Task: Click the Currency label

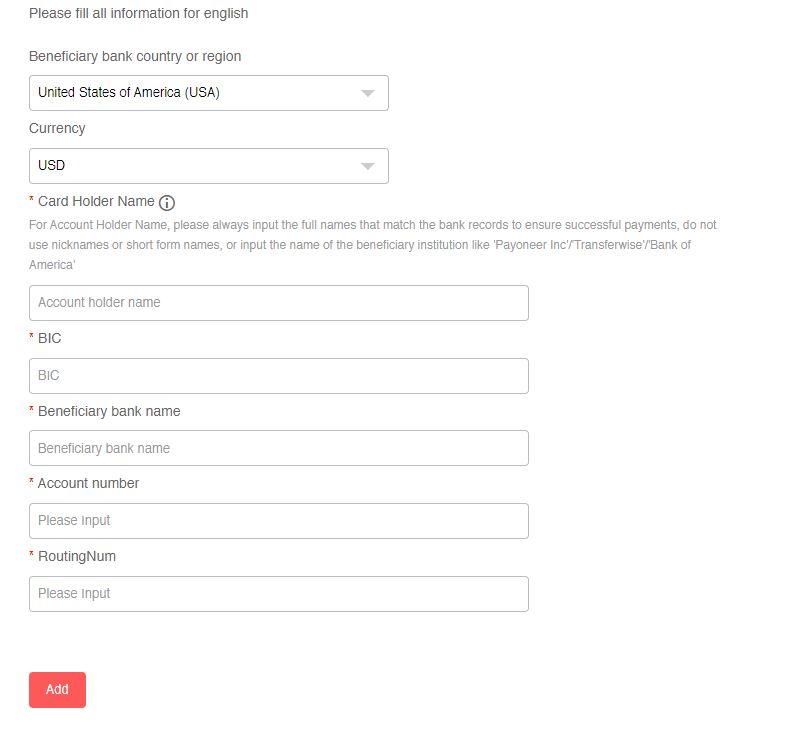Action: pyautogui.click(x=57, y=128)
